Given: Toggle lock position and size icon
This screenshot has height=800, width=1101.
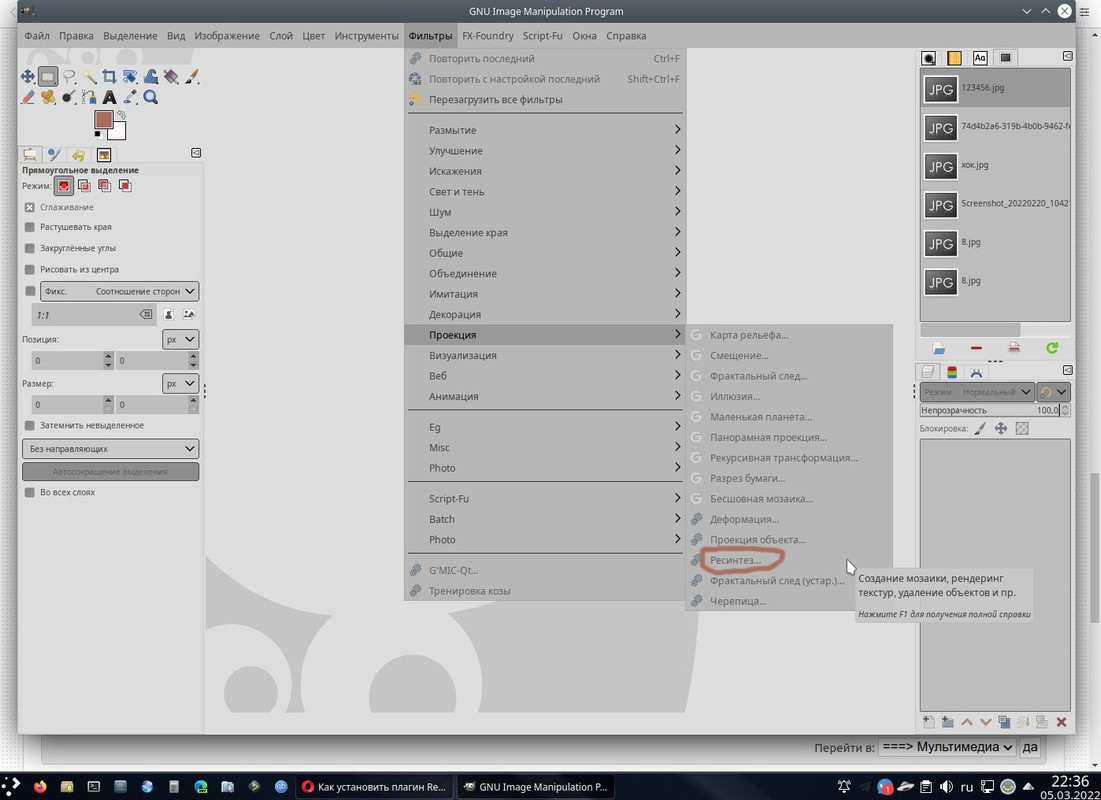Looking at the screenshot, I should (1001, 428).
